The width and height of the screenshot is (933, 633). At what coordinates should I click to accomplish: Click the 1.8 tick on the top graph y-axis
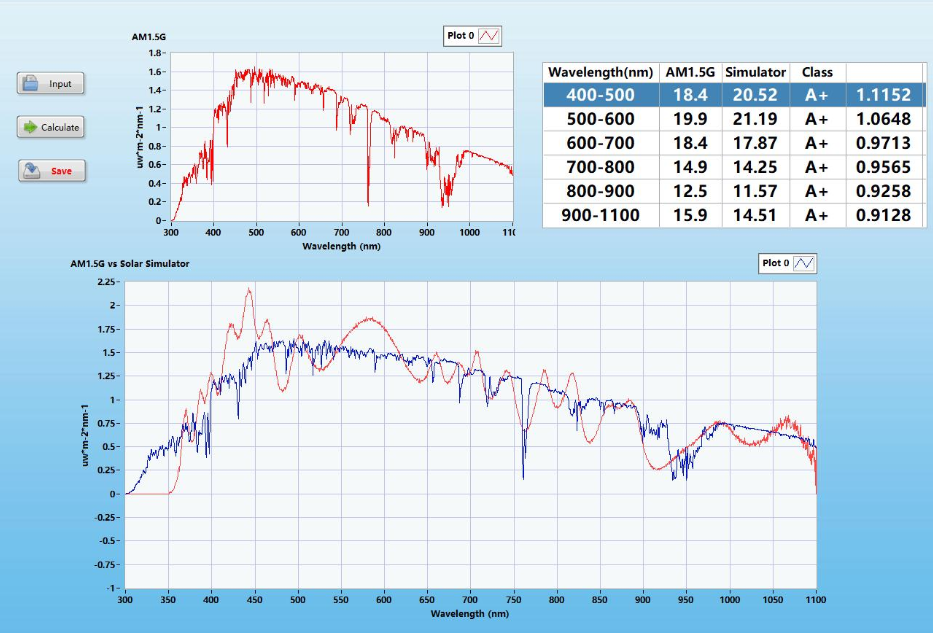[x=155, y=53]
